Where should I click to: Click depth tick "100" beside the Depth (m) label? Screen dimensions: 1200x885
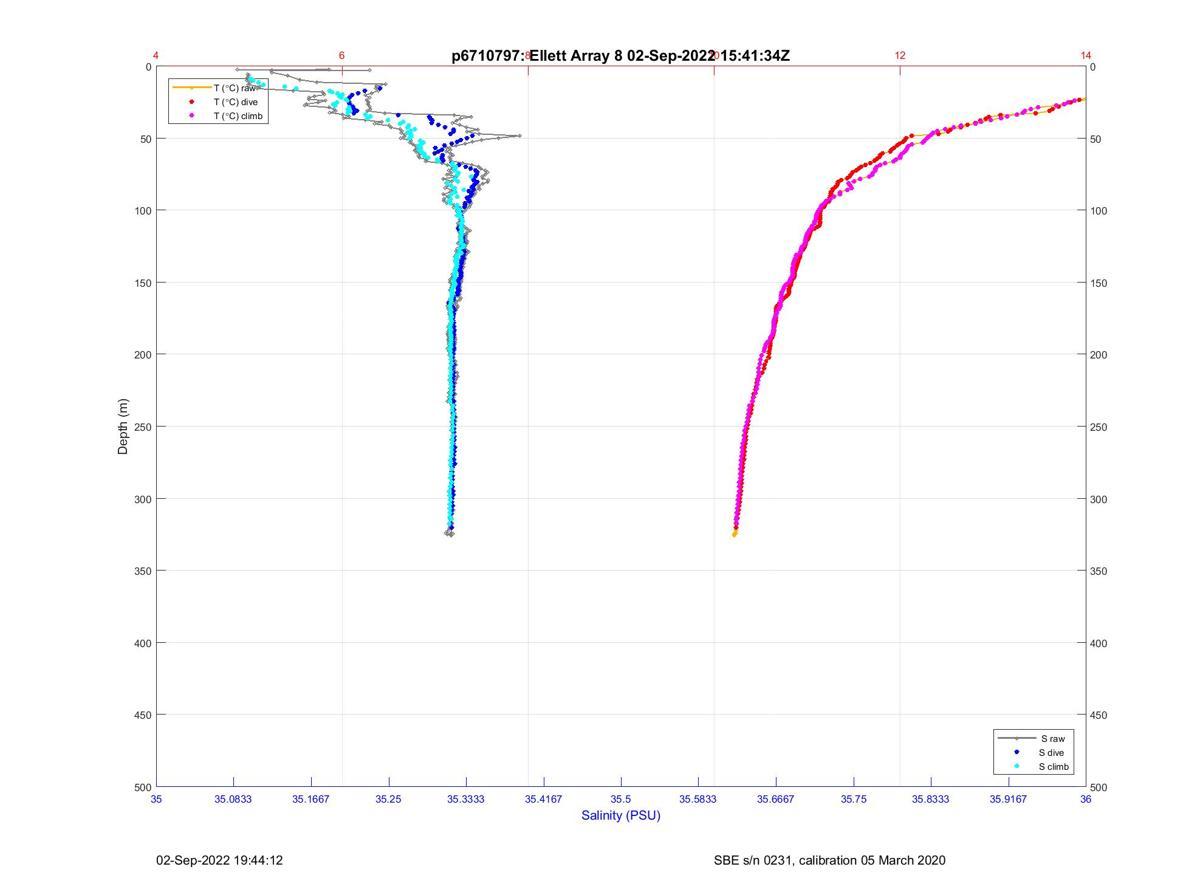tap(142, 211)
